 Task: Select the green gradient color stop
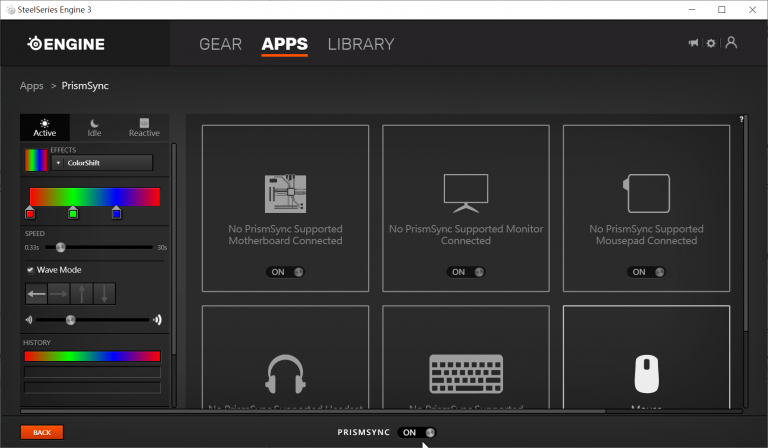73,212
